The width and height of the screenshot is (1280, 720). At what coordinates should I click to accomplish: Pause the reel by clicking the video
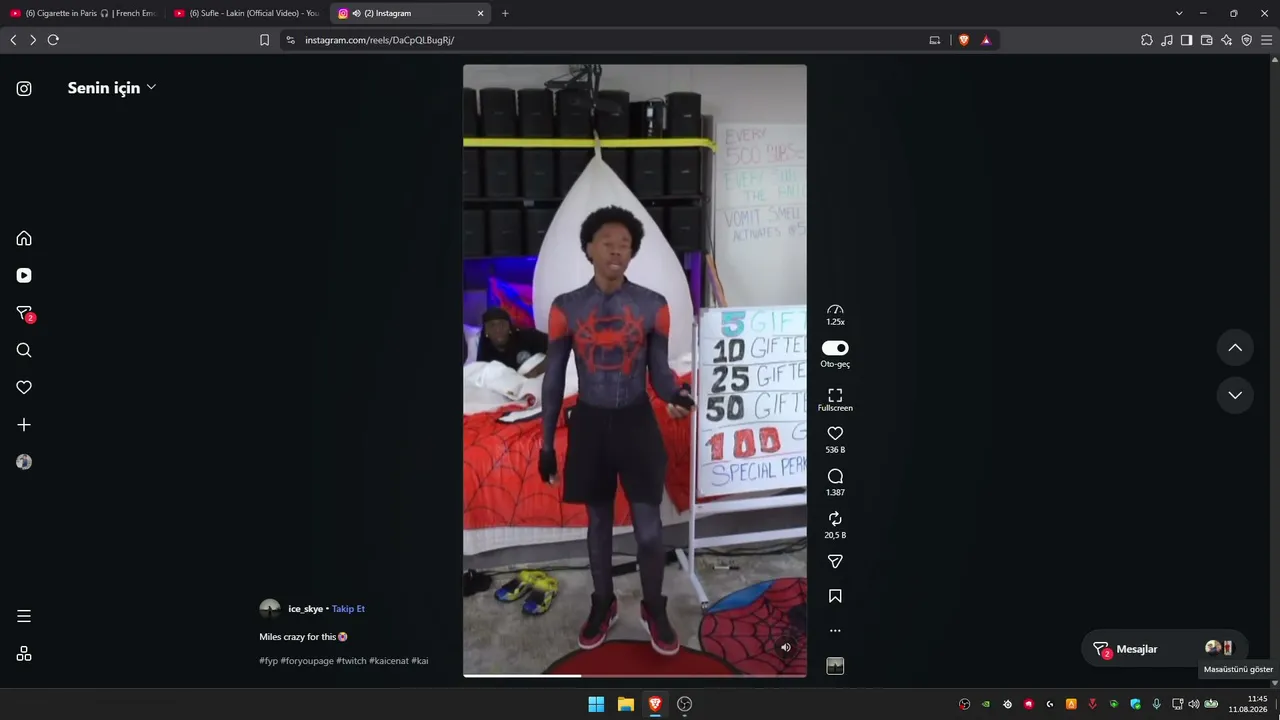click(635, 370)
